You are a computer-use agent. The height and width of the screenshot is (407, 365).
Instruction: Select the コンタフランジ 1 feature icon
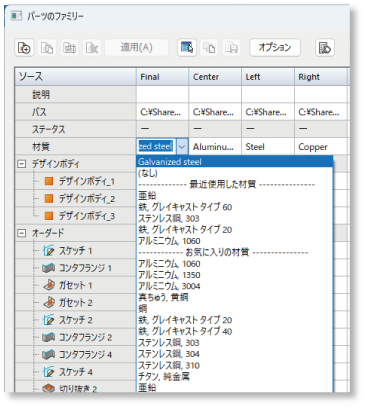coord(49,268)
